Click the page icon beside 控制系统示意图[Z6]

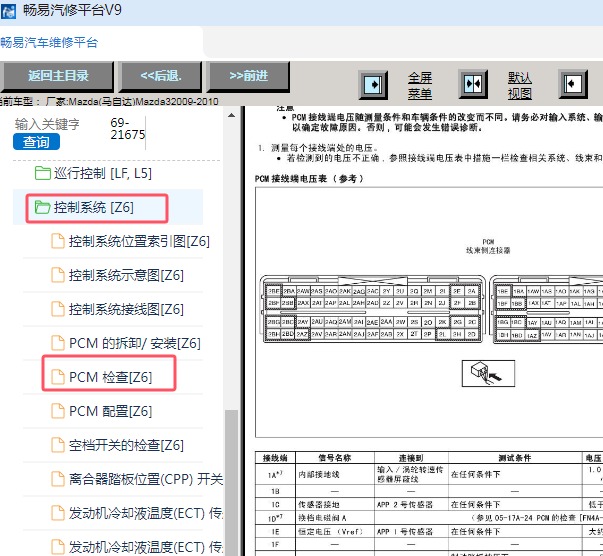tap(57, 275)
